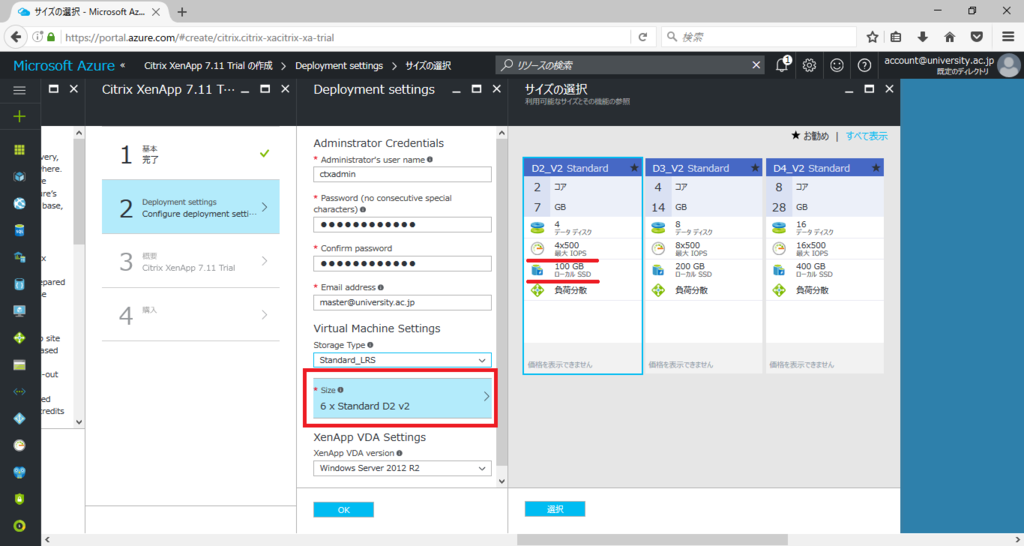Click the browser reload button
This screenshot has width=1024, height=546.
pos(643,37)
